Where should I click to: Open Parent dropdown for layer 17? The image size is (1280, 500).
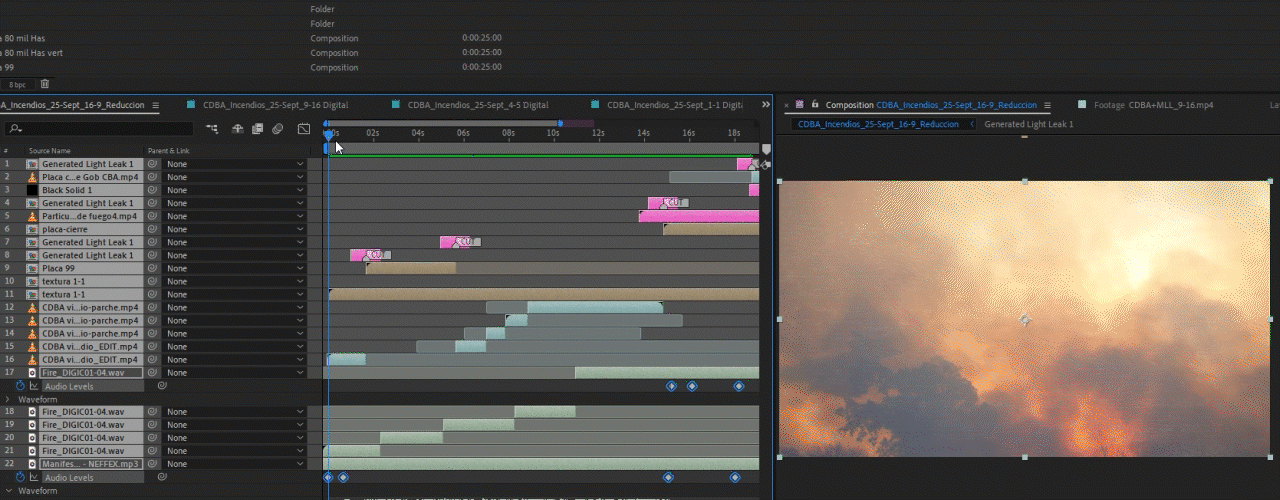pos(235,372)
